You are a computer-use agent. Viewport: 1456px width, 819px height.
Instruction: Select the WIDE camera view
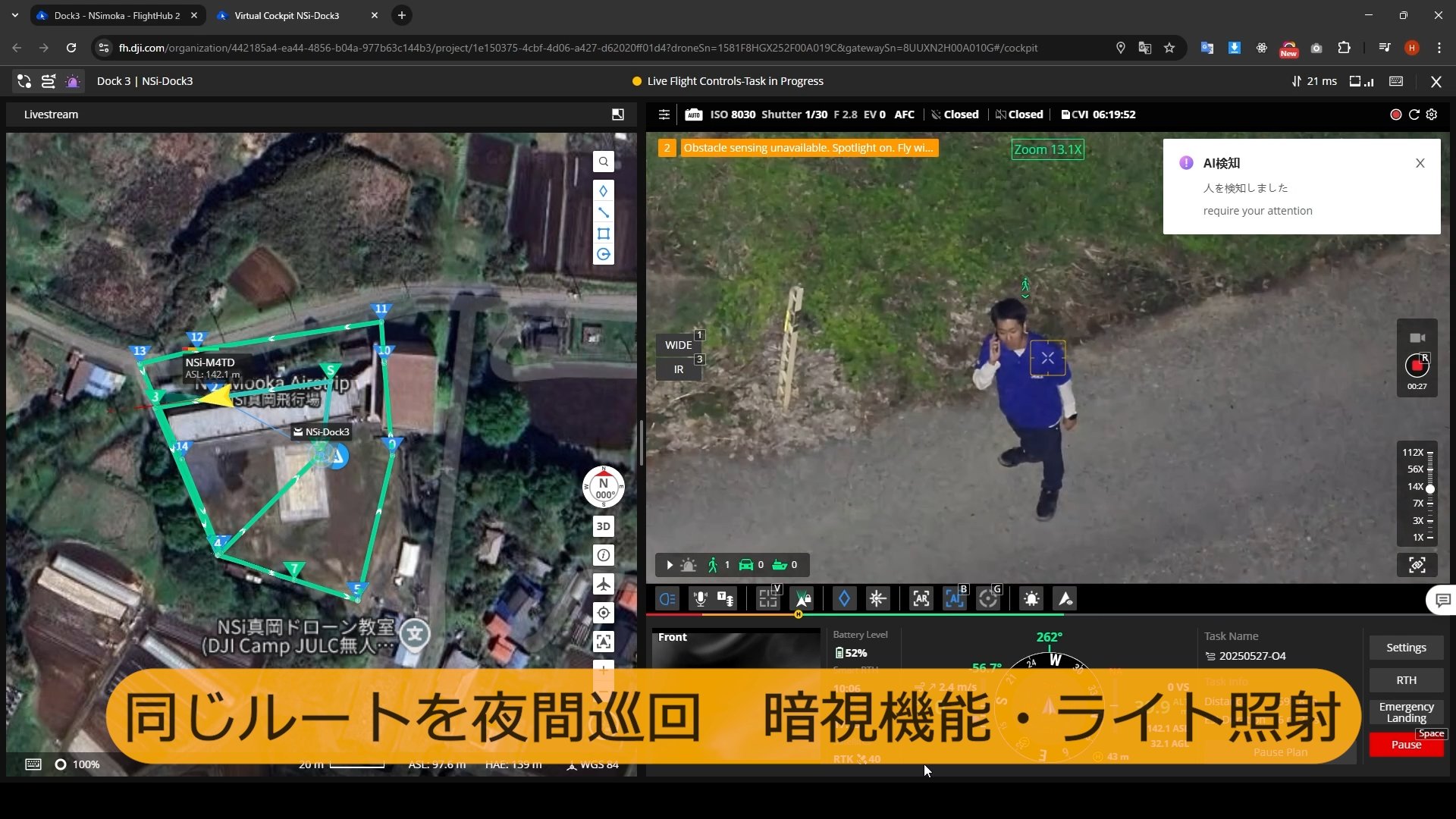[678, 345]
